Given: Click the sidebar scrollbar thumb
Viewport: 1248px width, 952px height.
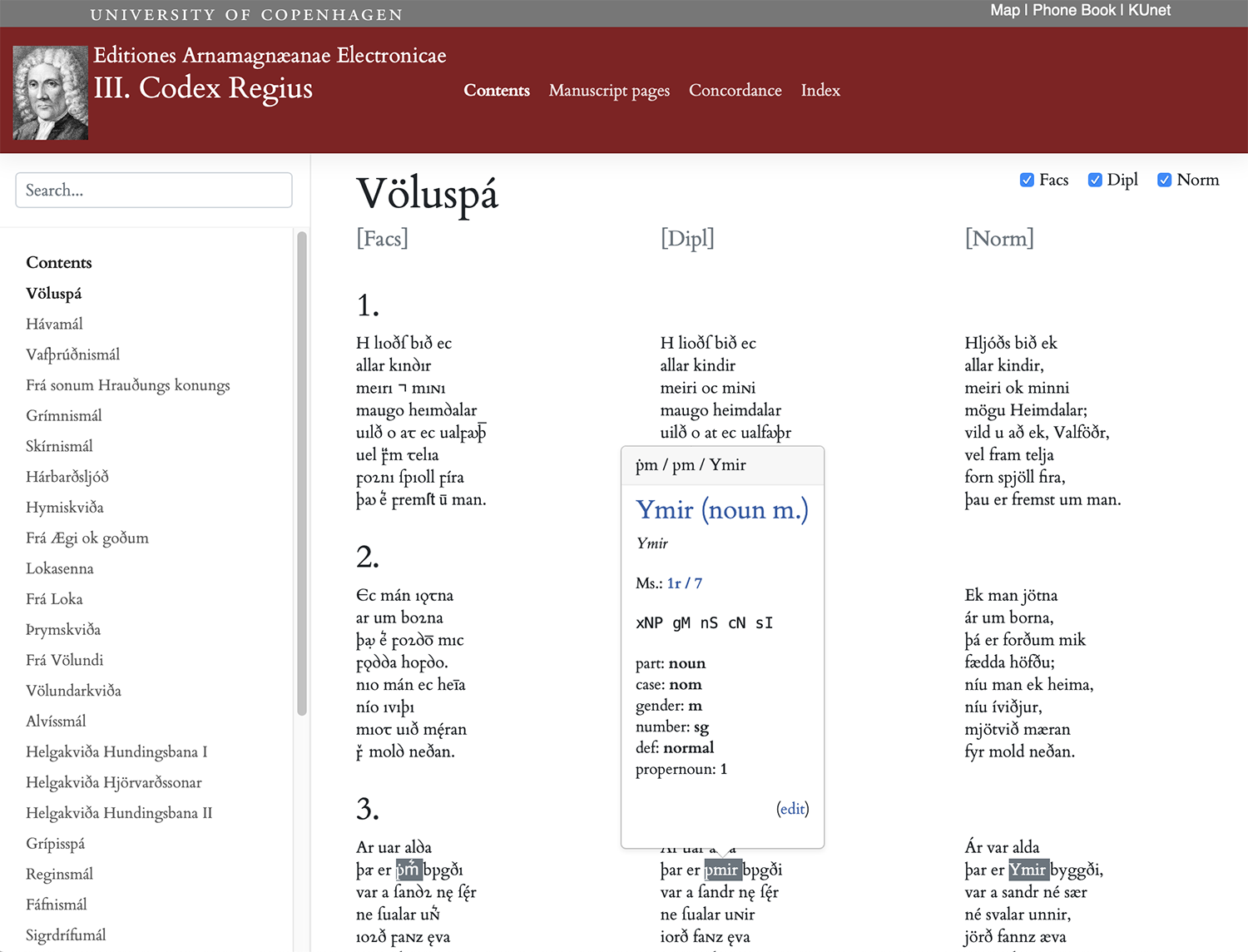Looking at the screenshot, I should 302,473.
